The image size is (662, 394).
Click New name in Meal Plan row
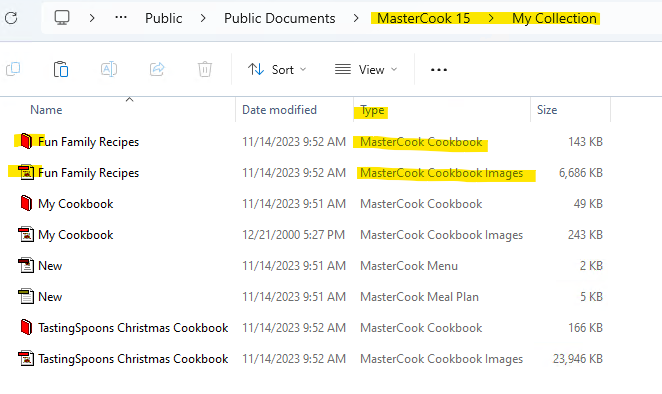(x=50, y=297)
